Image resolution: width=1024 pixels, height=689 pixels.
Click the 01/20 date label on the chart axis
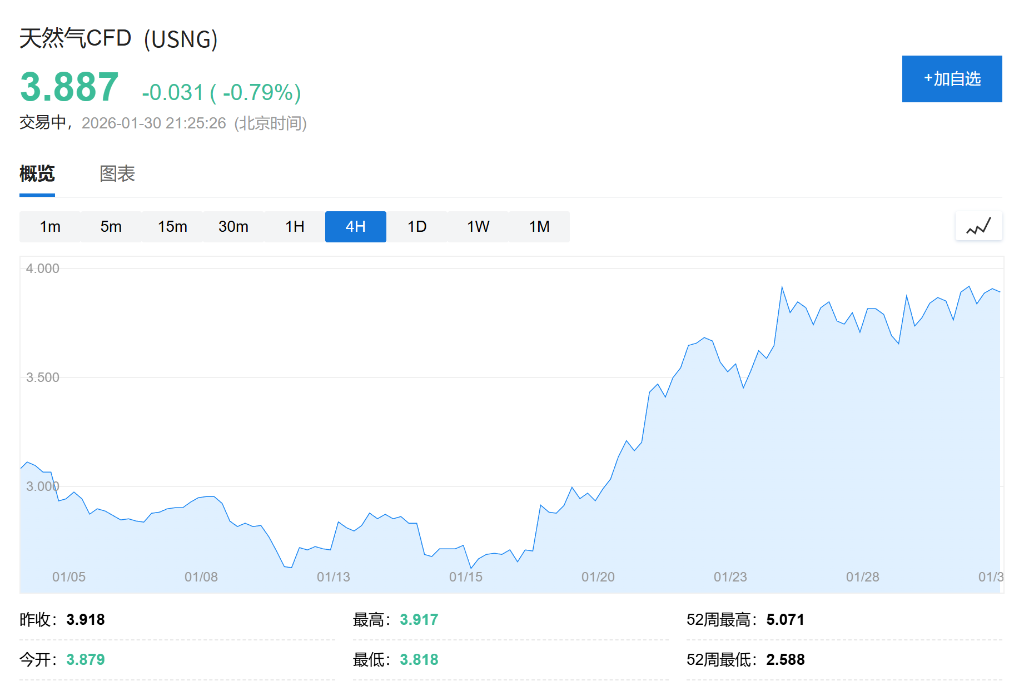coord(598,577)
